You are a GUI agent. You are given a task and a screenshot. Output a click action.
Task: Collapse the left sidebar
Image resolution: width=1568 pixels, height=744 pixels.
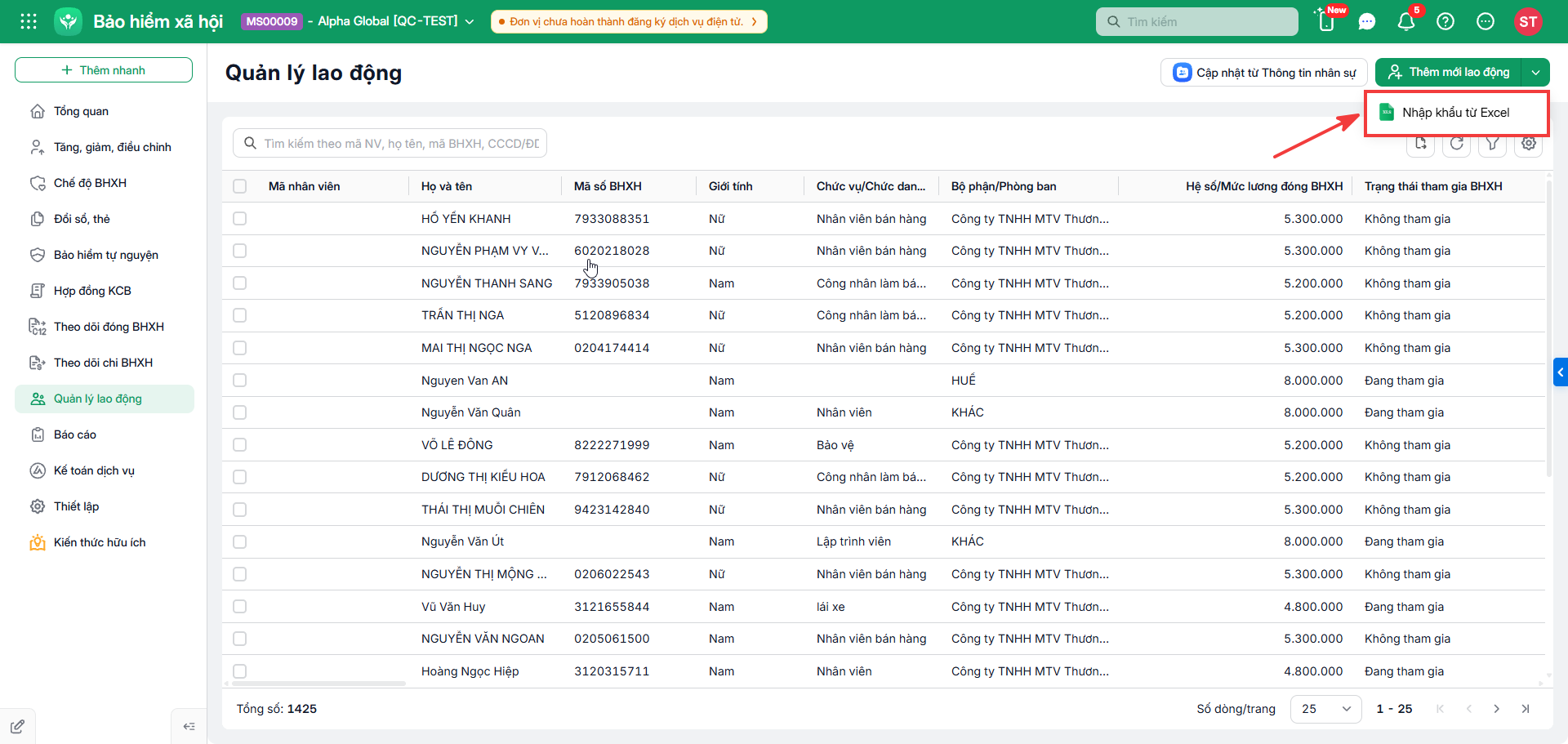pos(189,726)
